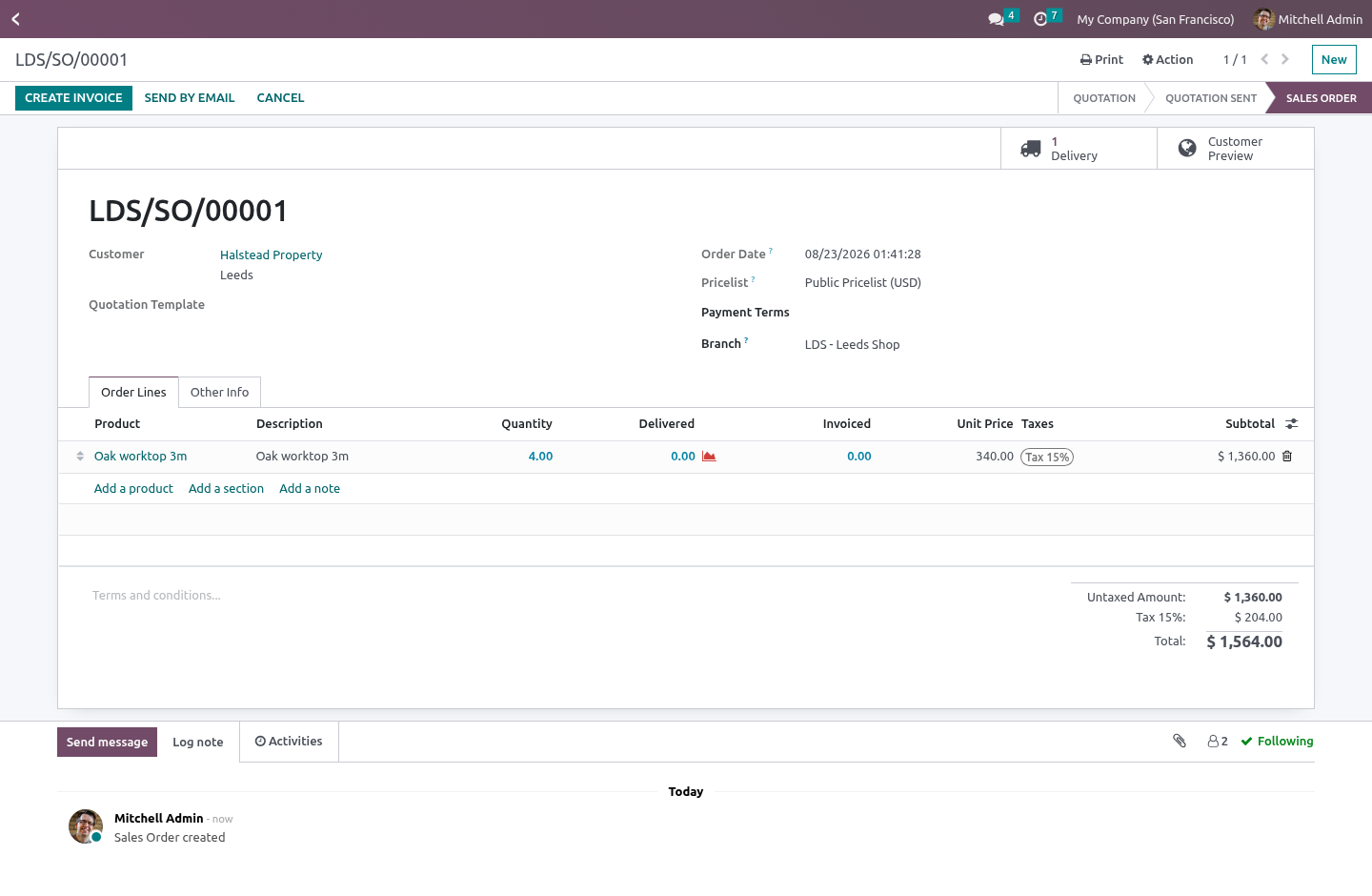
Task: Go to previous record arrow
Action: [x=1264, y=59]
